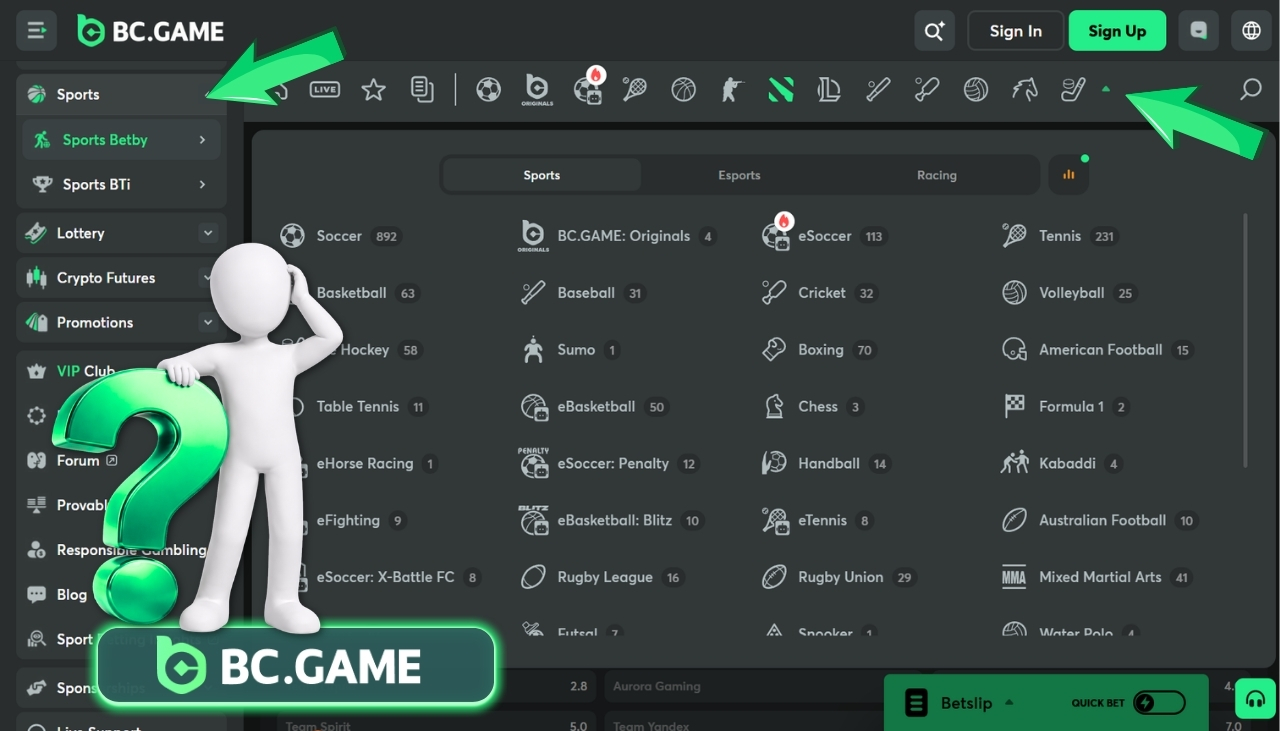Select the volleyball icon in top sports bar
This screenshot has width=1280, height=731.
pos(976,90)
